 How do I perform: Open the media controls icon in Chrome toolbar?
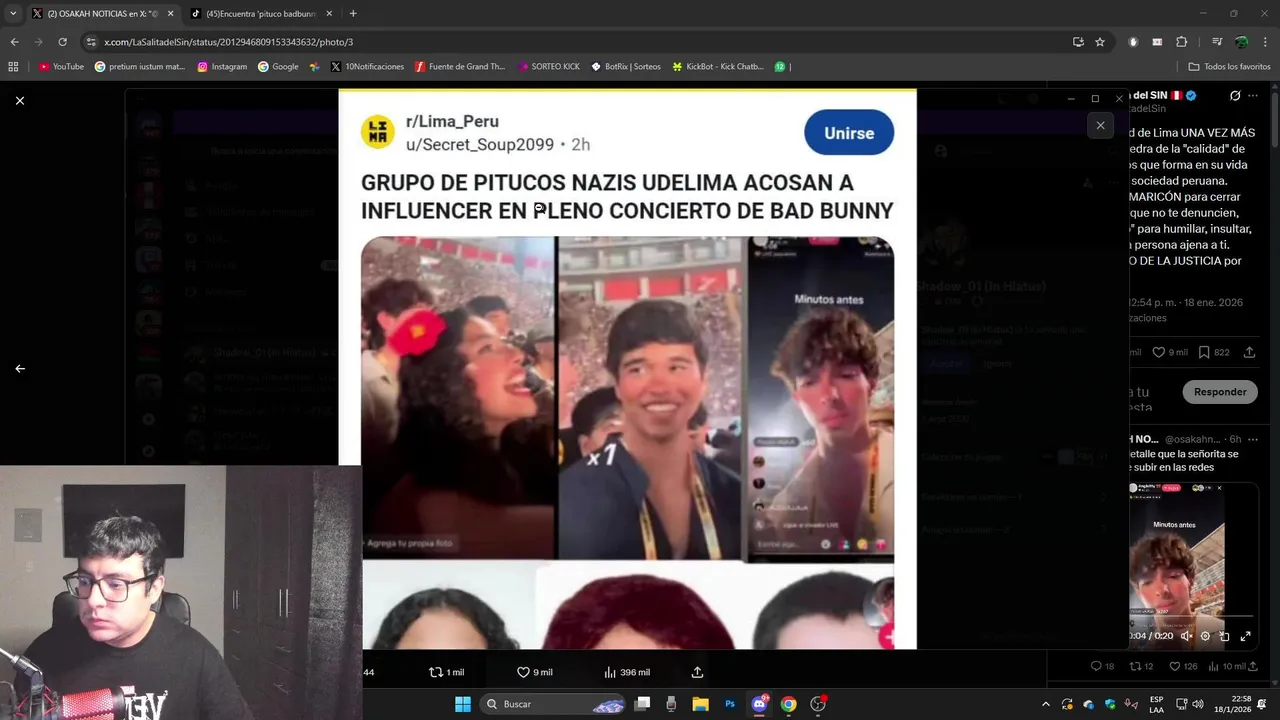tap(1217, 42)
